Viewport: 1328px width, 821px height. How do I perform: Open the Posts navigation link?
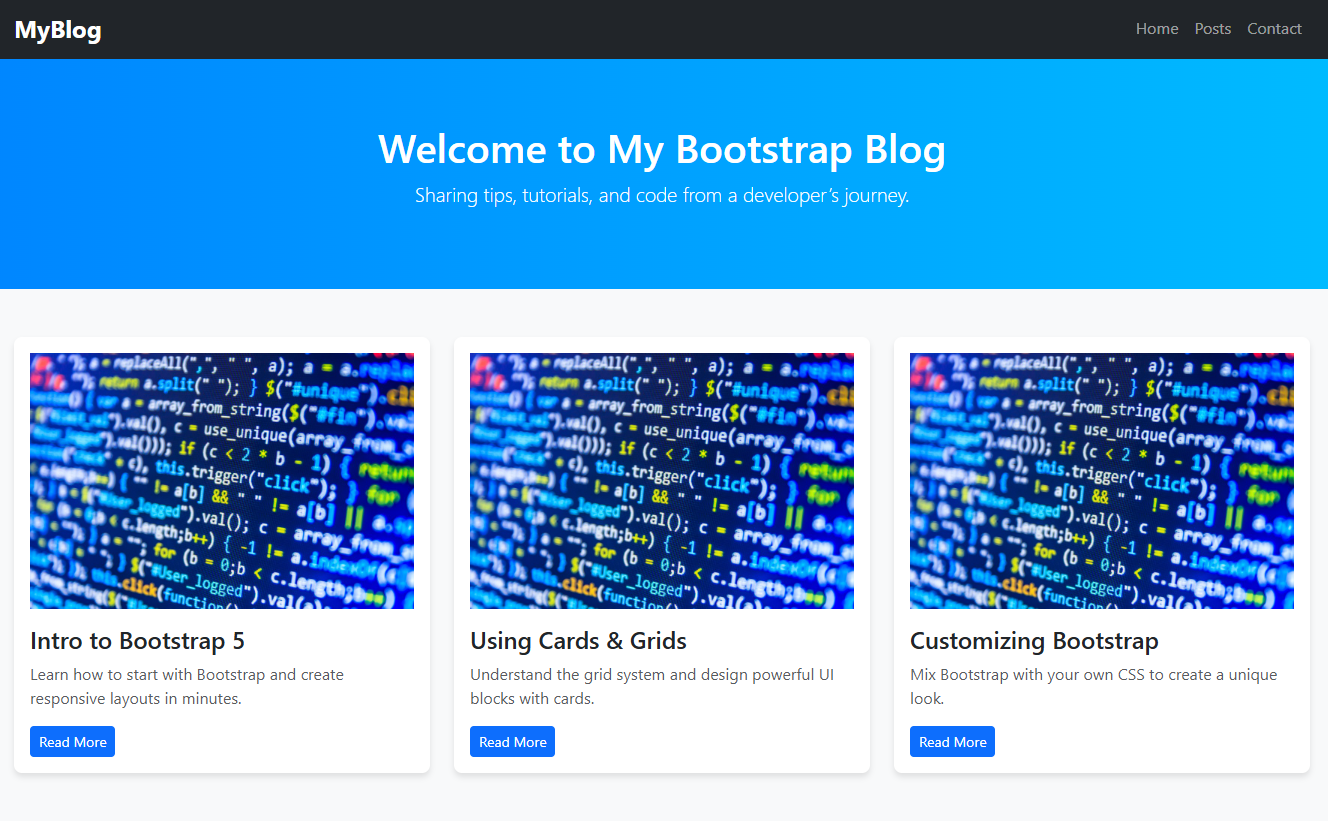point(1212,29)
